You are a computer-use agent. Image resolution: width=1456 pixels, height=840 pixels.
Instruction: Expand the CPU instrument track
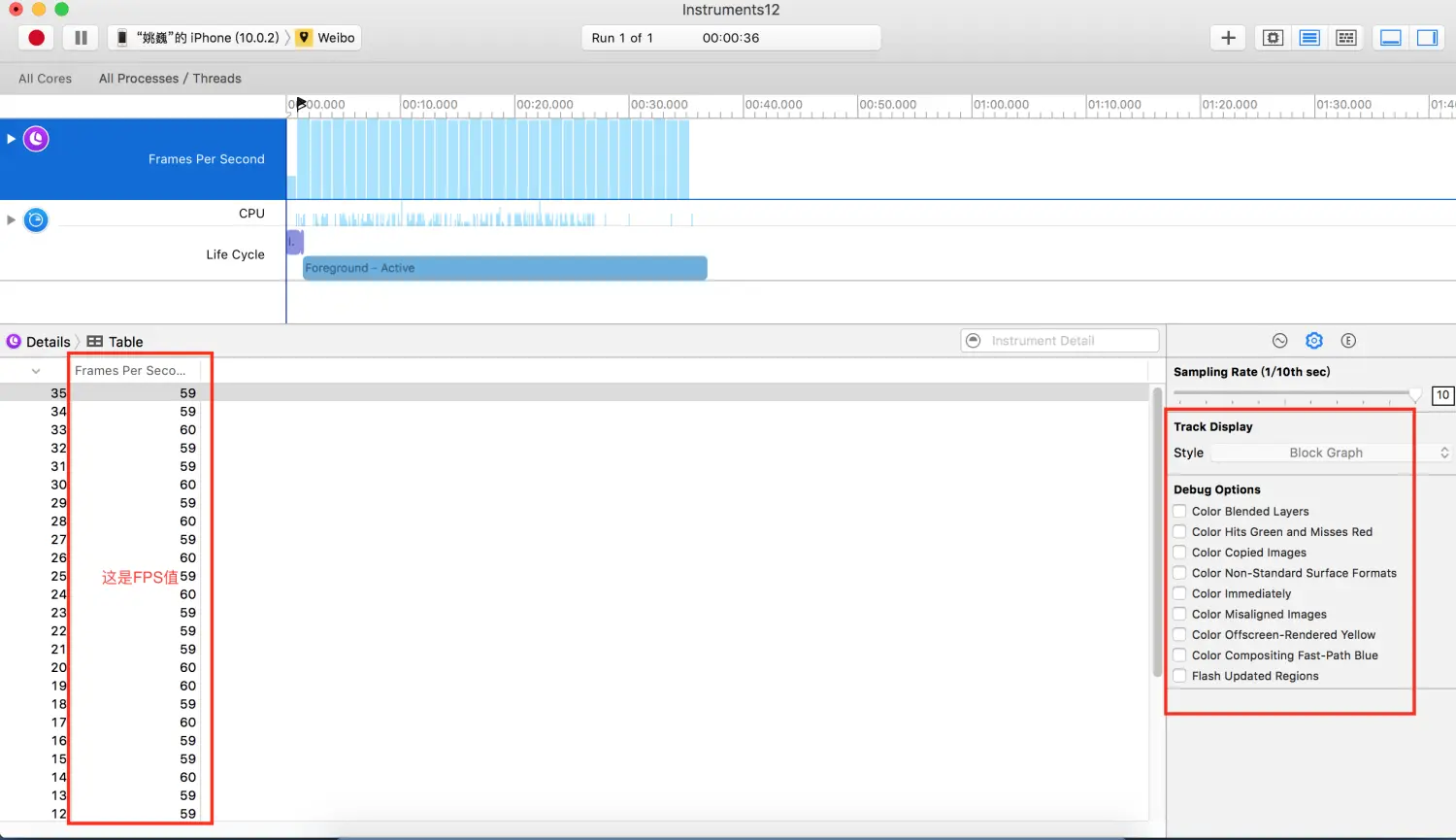[11, 219]
